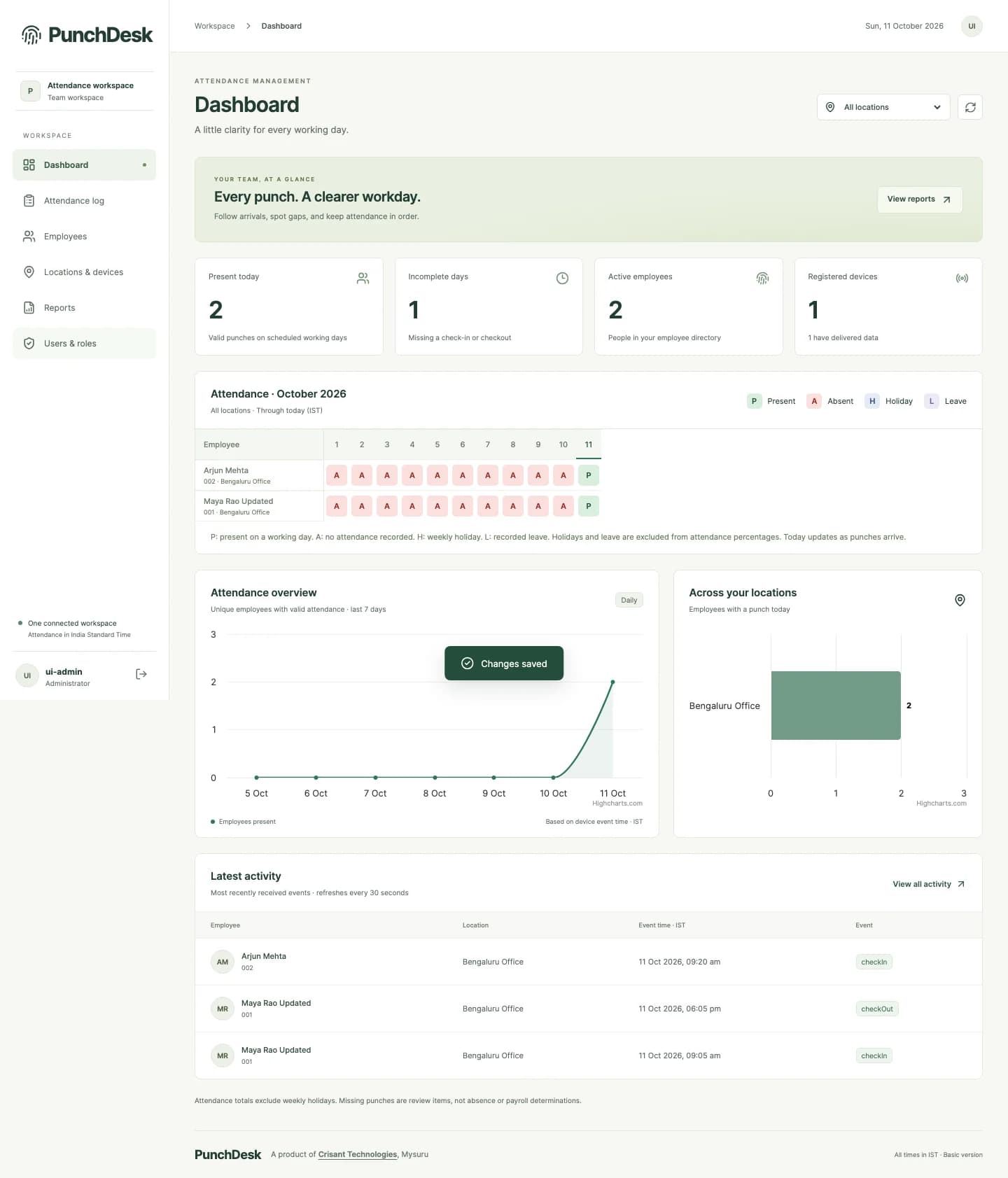Click the fingerprint icon on Active employees card
1008x1178 pixels.
click(x=762, y=278)
